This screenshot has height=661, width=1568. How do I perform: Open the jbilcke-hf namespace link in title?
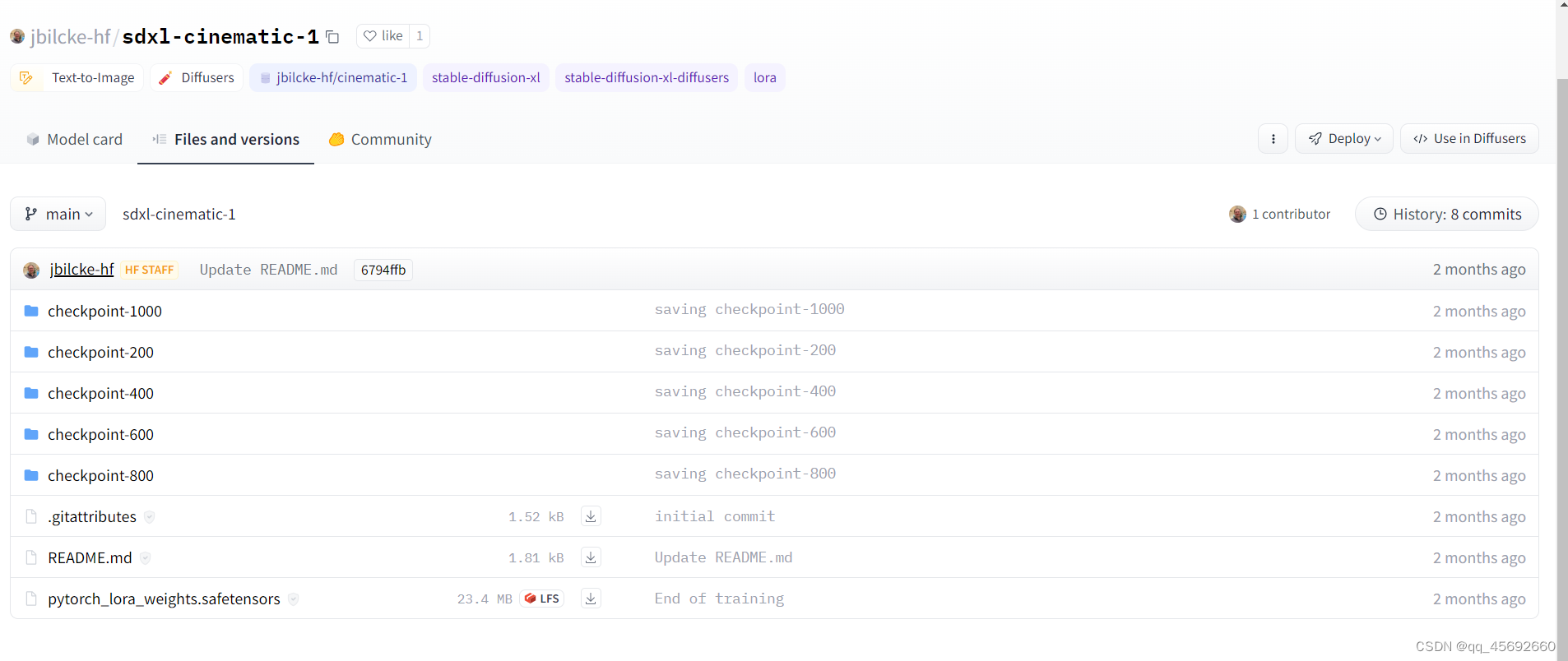tap(70, 36)
